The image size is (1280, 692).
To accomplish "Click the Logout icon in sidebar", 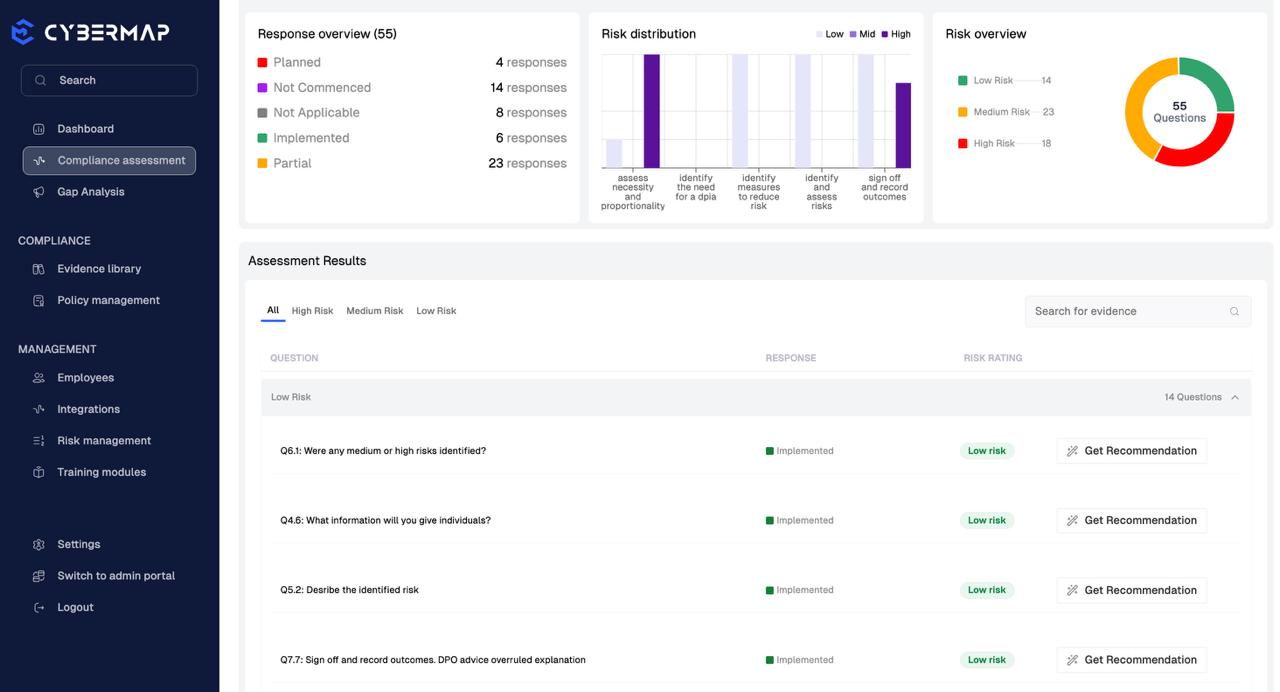I will (x=39, y=607).
